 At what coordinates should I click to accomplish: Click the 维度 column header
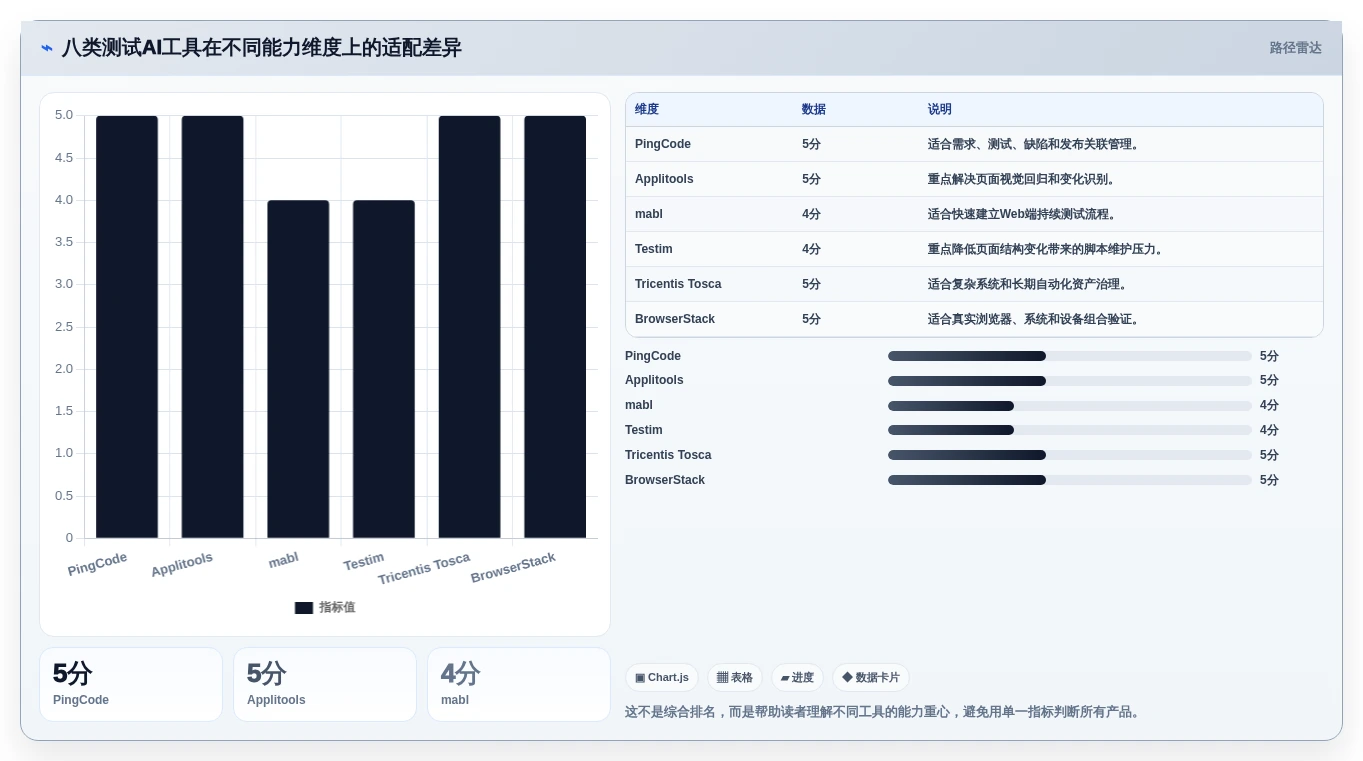pyautogui.click(x=647, y=109)
